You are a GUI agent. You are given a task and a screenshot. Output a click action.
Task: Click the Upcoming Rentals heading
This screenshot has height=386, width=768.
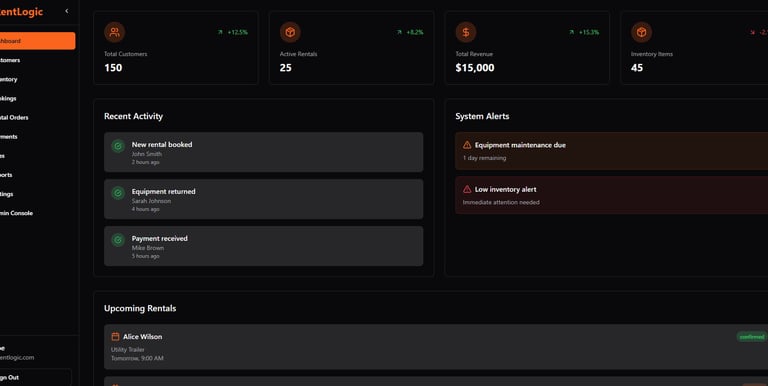pyautogui.click(x=140, y=308)
